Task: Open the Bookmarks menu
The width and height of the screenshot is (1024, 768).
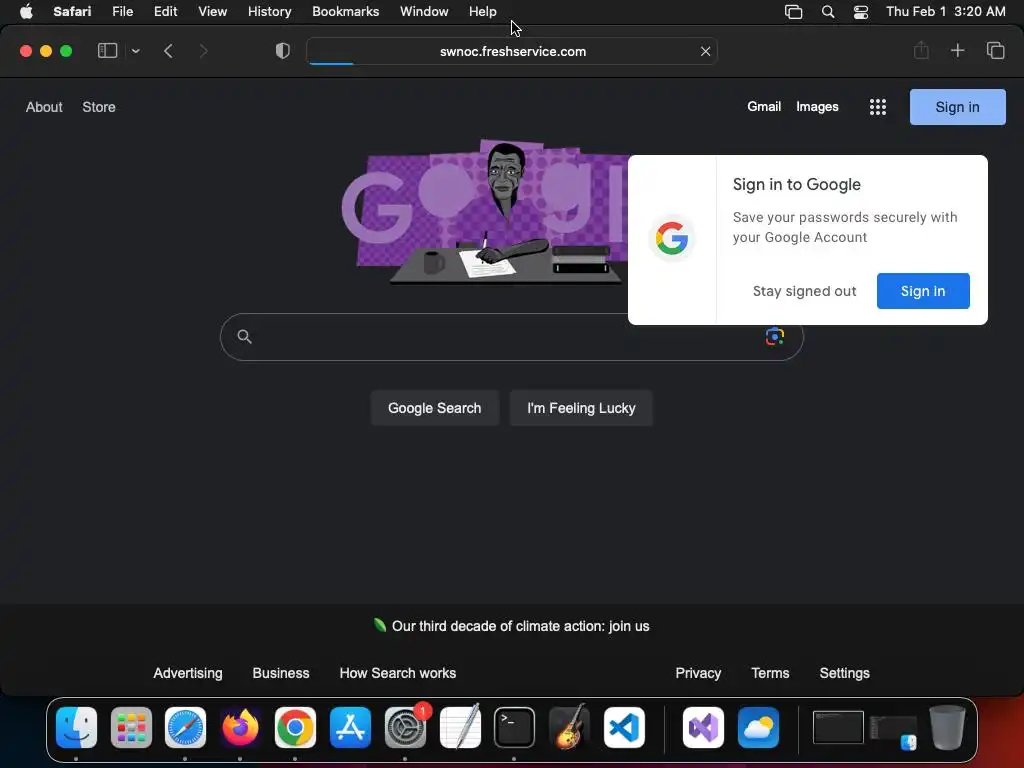Action: coord(345,12)
